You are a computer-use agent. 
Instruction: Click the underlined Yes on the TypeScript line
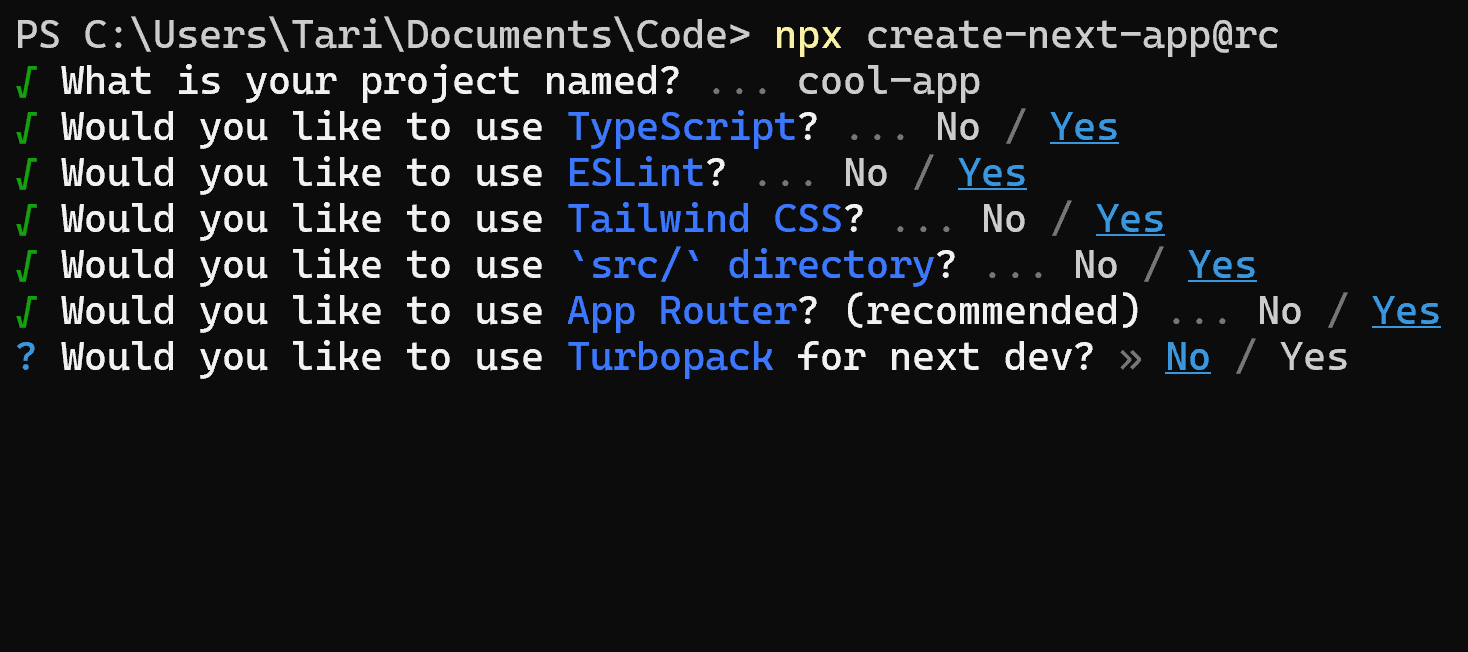pos(1084,128)
